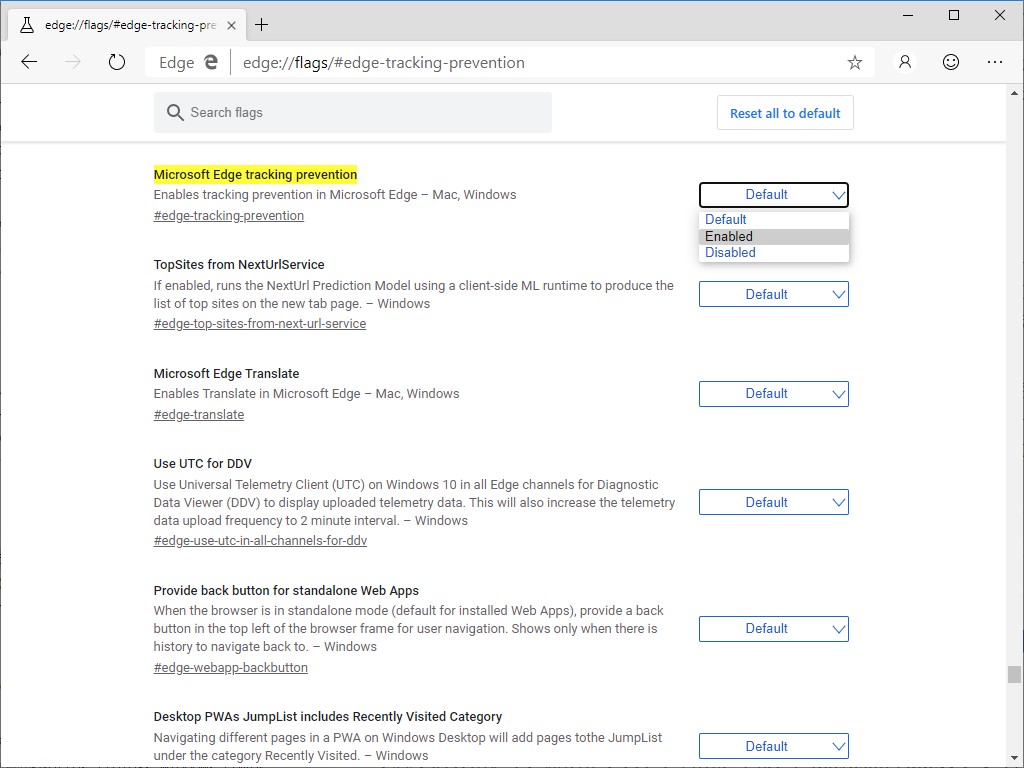Open the Edge profile icon in the toolbar
Image resolution: width=1024 pixels, height=768 pixels.
pos(904,62)
